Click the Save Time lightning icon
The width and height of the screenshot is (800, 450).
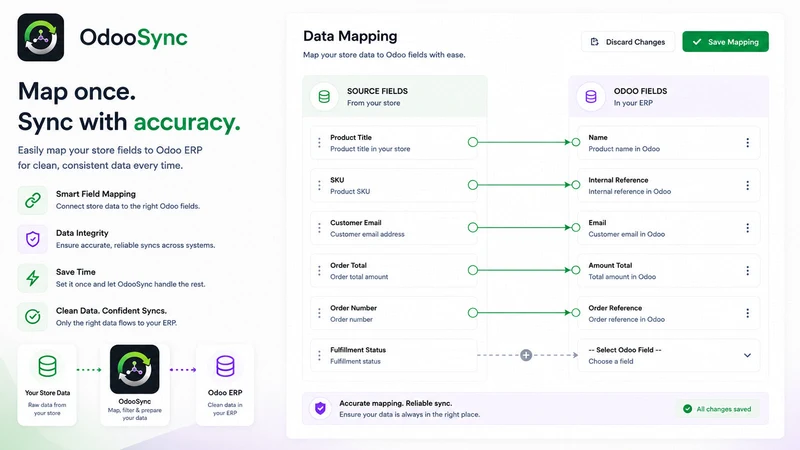(33, 278)
